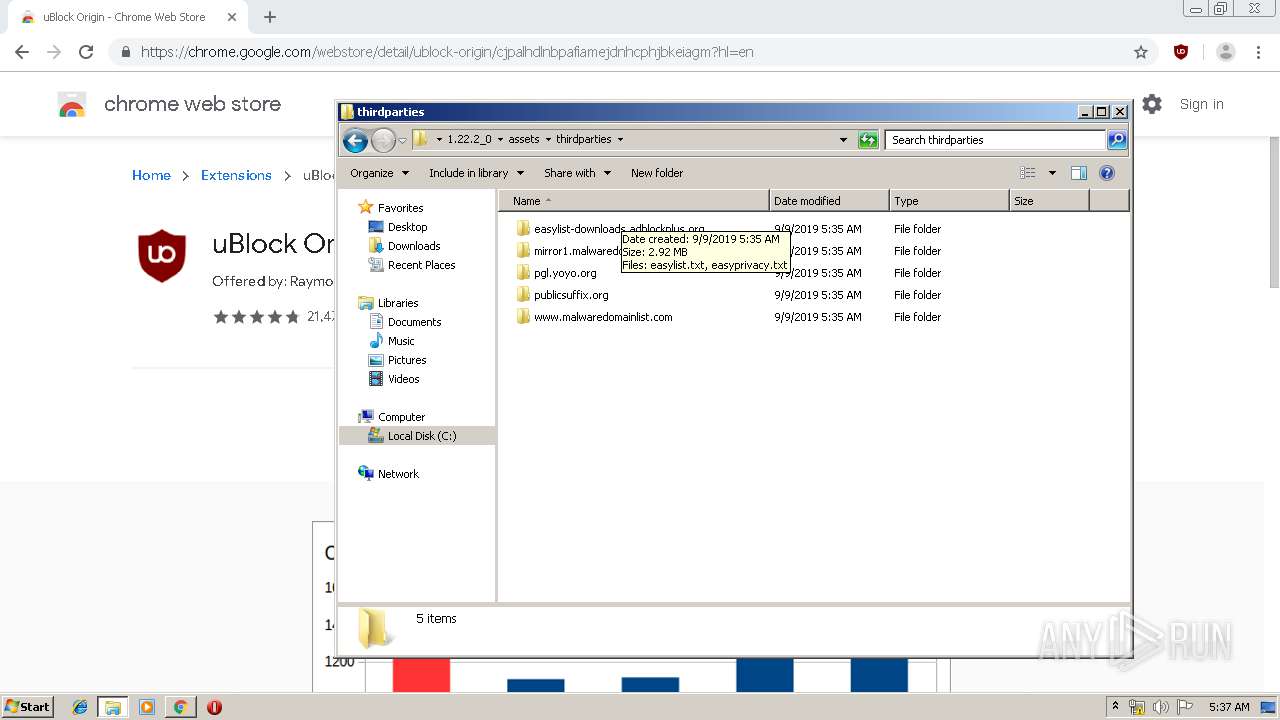Open web store settings gear
The height and width of the screenshot is (720, 1280).
click(1152, 104)
